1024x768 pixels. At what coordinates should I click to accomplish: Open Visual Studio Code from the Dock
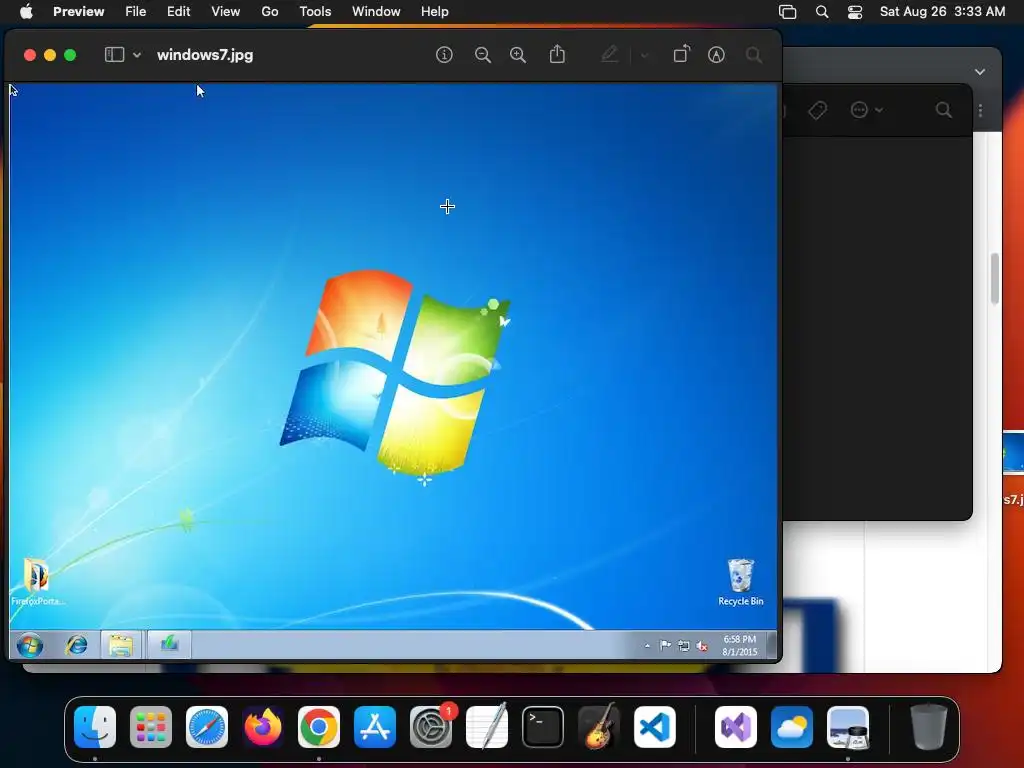tap(654, 727)
